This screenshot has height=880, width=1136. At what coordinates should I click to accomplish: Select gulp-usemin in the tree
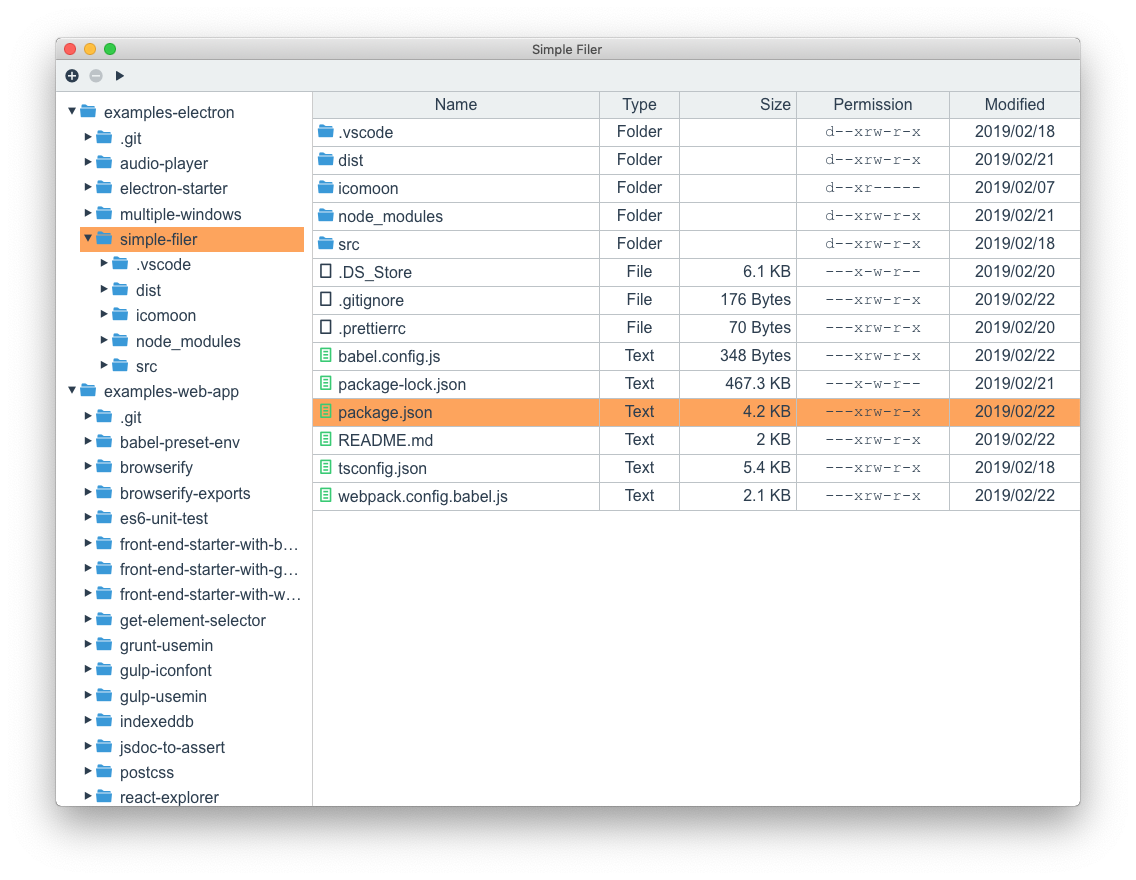click(x=163, y=696)
